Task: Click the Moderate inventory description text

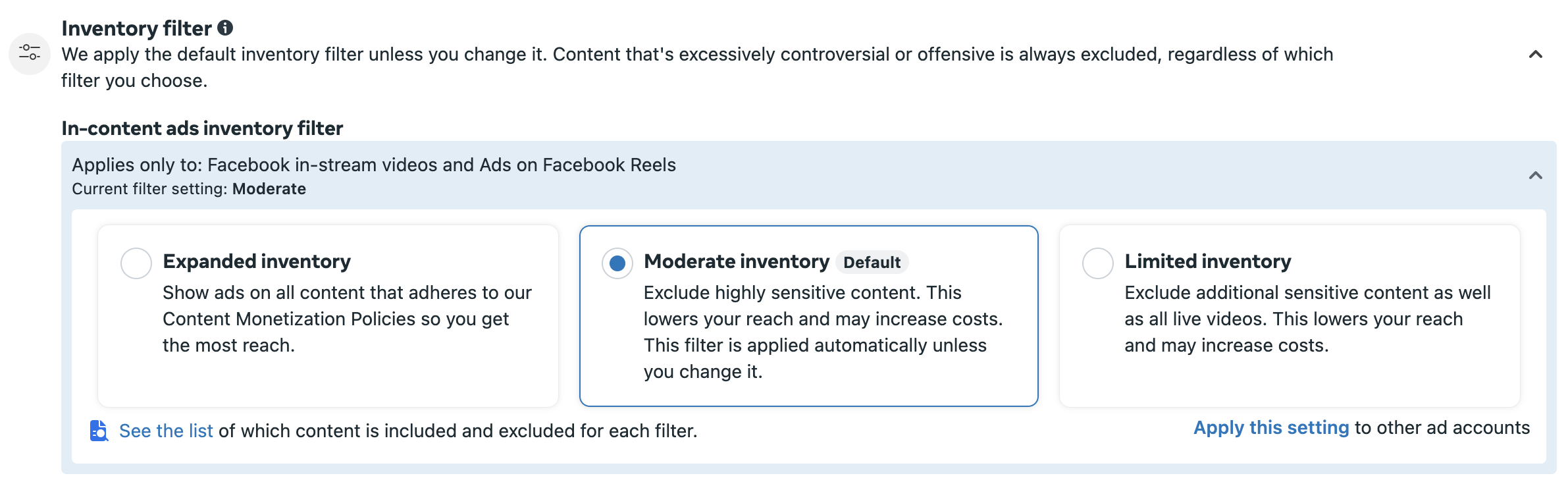Action: click(823, 332)
